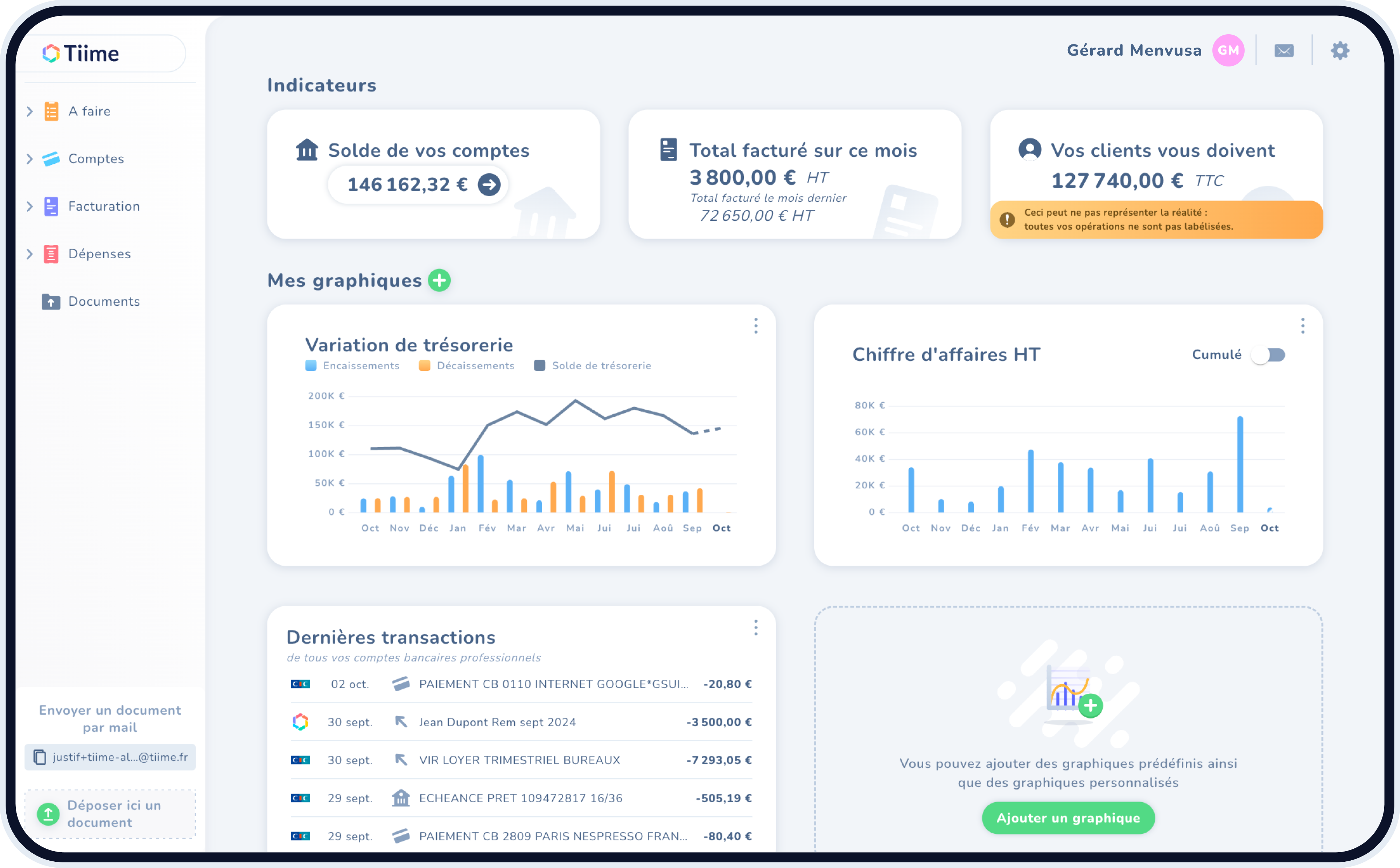Viewport: 1400px width, 868px height.
Task: Open Dépenses in the sidebar
Action: pos(99,254)
